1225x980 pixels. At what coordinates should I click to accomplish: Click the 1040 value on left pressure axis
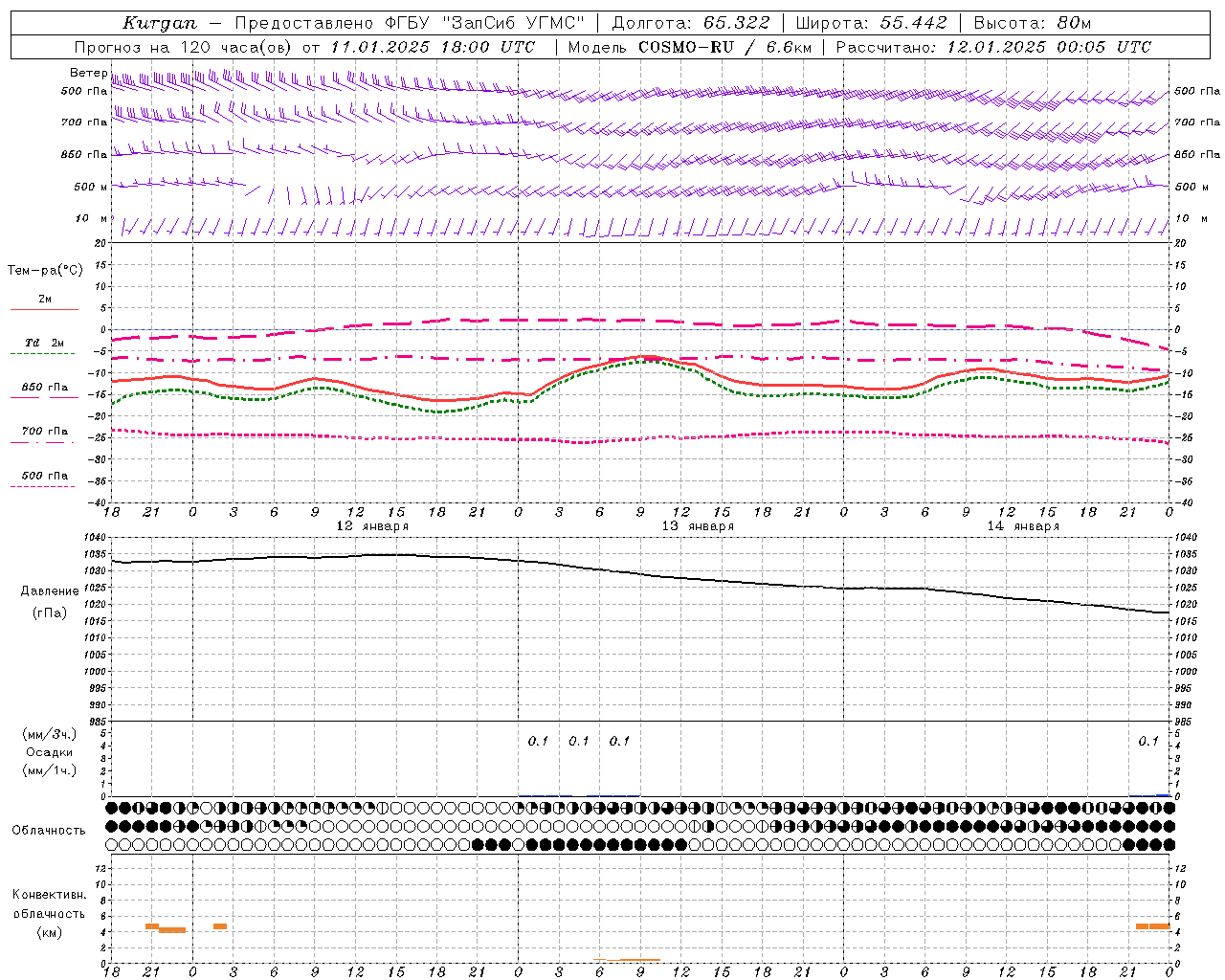click(x=97, y=538)
